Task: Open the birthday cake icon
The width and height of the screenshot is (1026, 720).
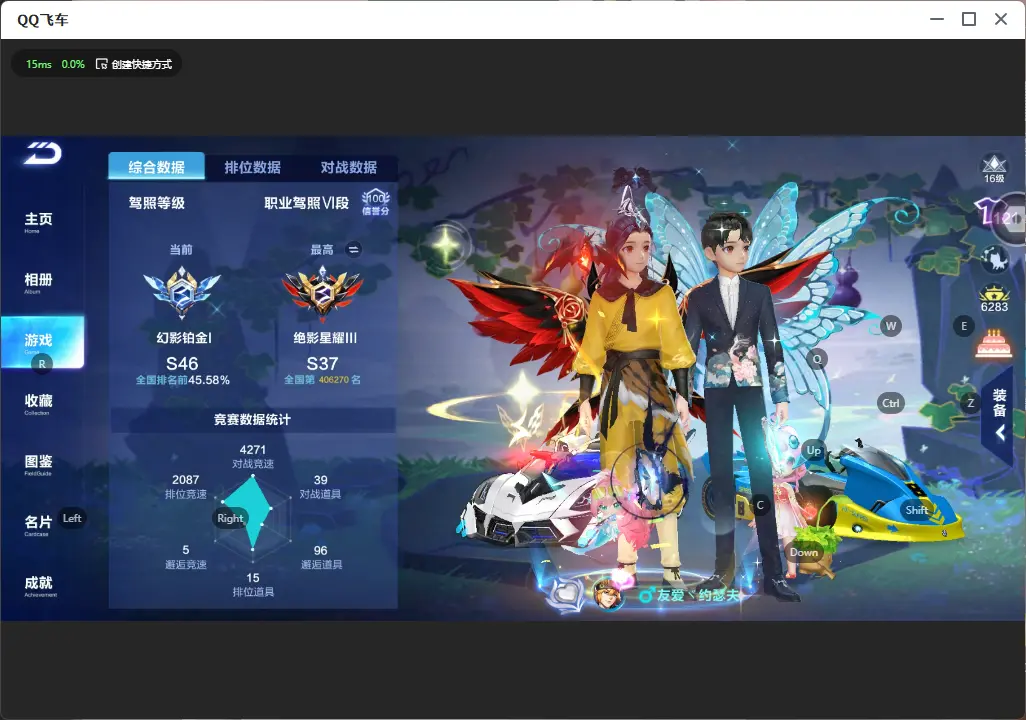Action: pyautogui.click(x=994, y=344)
